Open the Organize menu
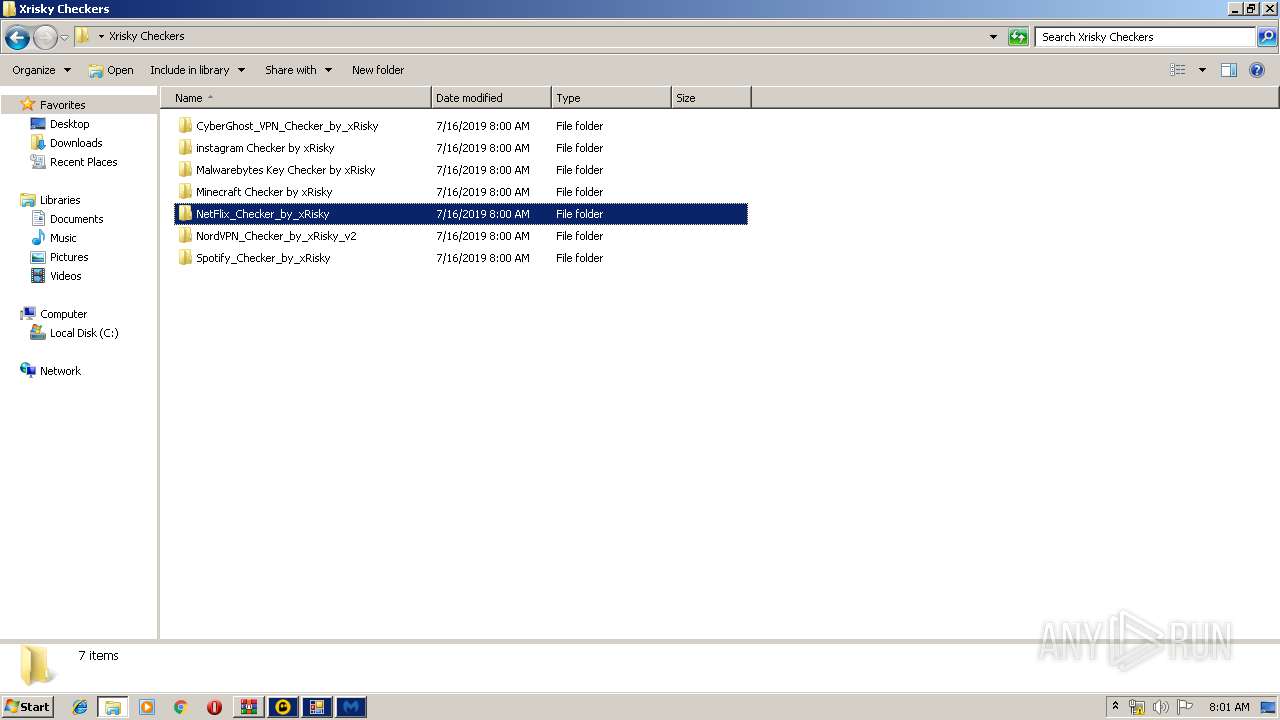Viewport: 1280px width, 720px height. pyautogui.click(x=42, y=70)
